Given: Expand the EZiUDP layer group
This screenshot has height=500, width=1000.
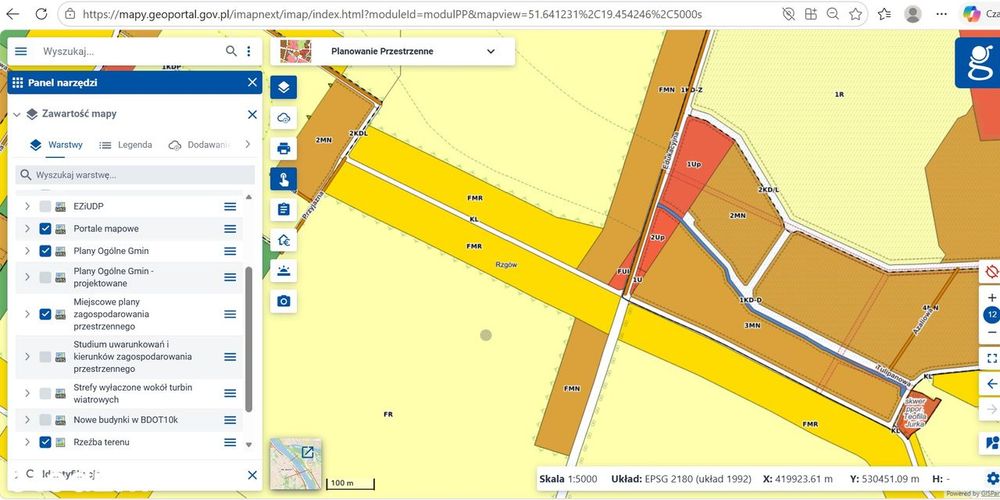Looking at the screenshot, I should [x=27, y=207].
